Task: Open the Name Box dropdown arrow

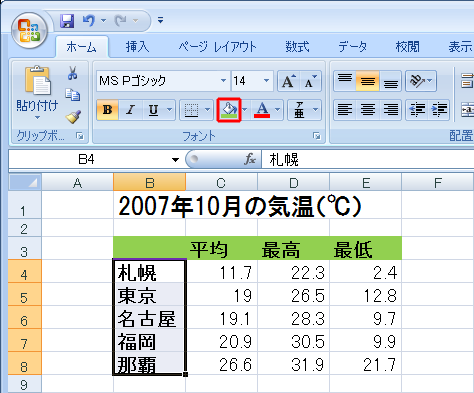Action: (175, 160)
